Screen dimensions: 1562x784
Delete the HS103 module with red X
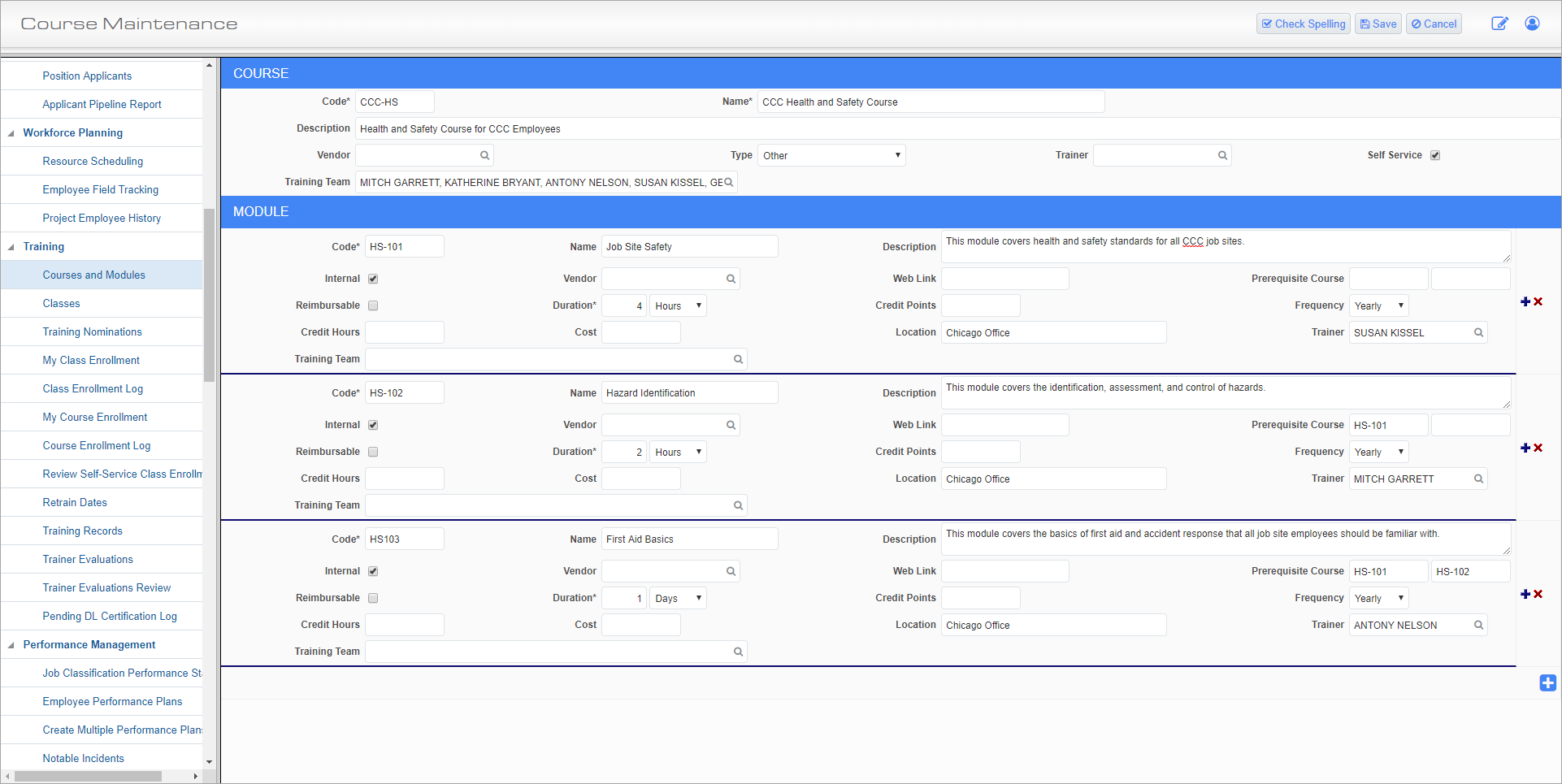1538,594
